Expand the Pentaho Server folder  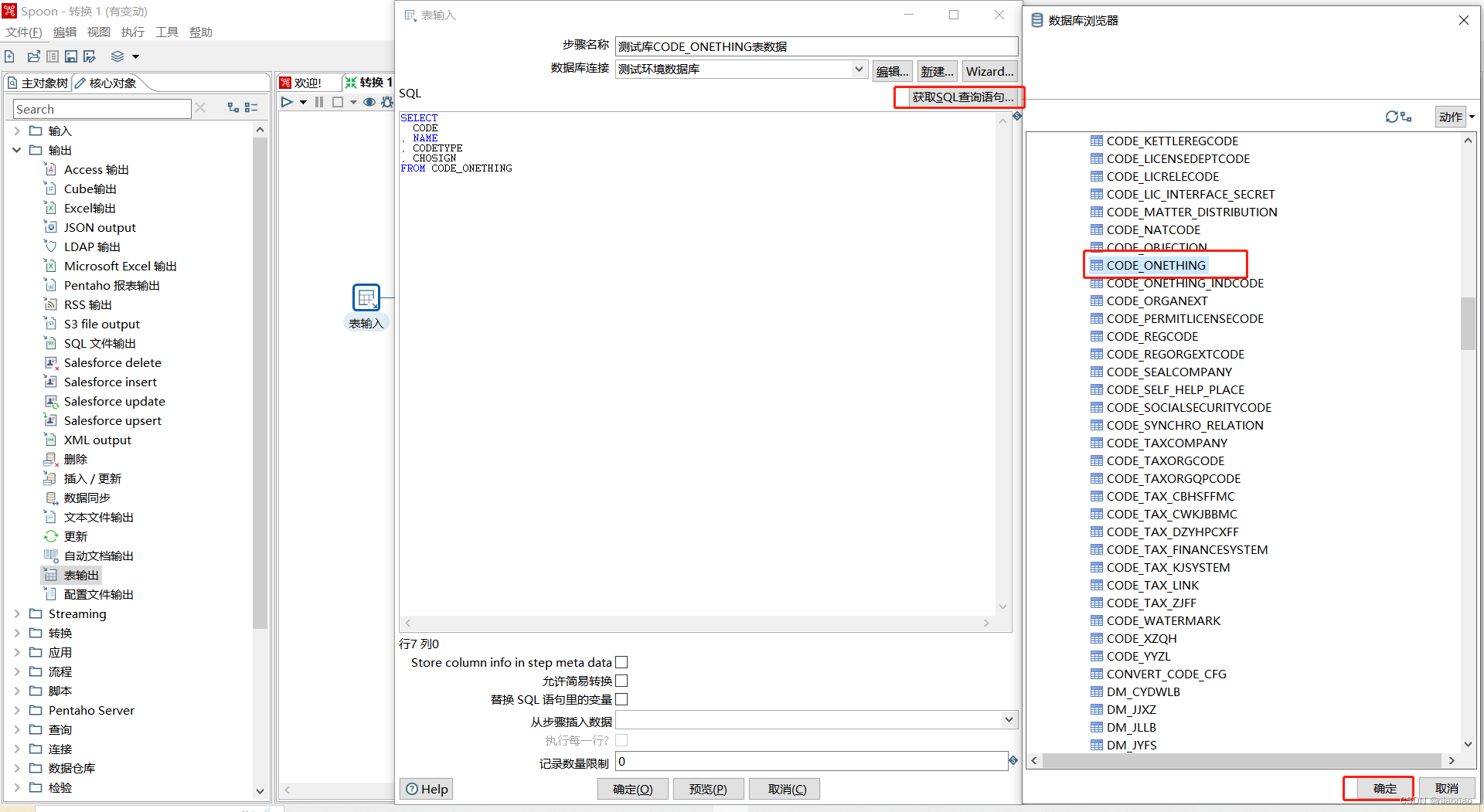coord(17,710)
